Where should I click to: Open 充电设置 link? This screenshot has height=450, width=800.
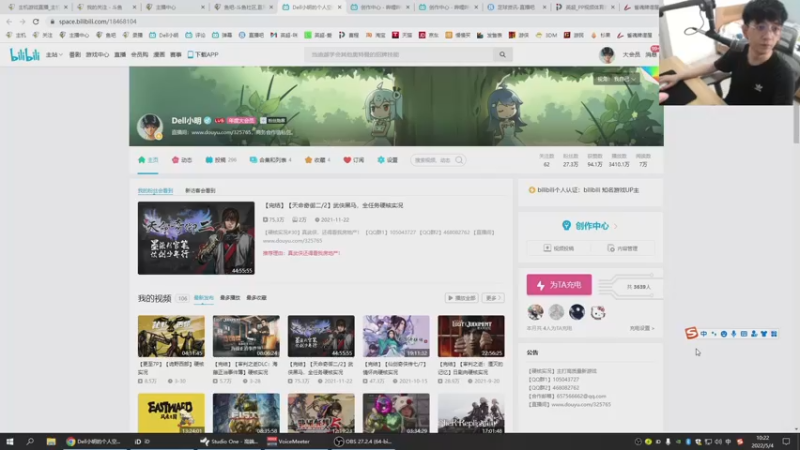coord(641,329)
